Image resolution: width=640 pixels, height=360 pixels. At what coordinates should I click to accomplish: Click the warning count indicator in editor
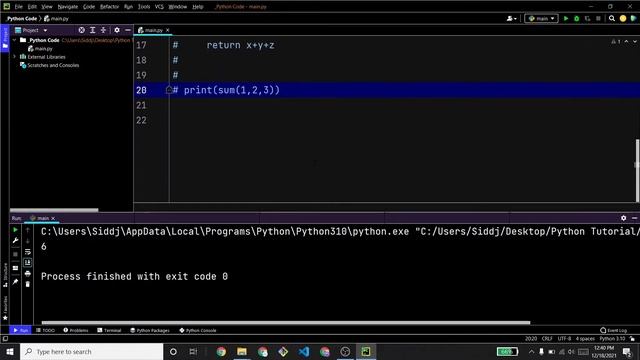tap(616, 42)
